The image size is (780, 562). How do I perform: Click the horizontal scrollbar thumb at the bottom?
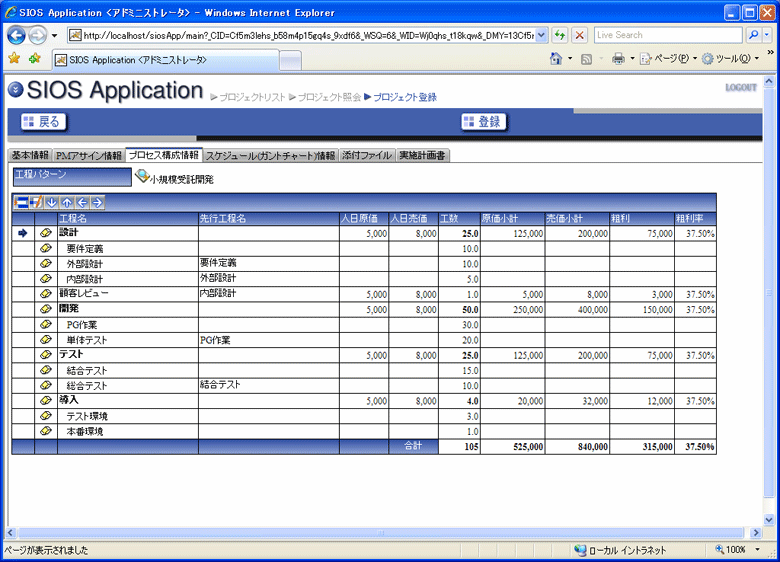pos(381,533)
